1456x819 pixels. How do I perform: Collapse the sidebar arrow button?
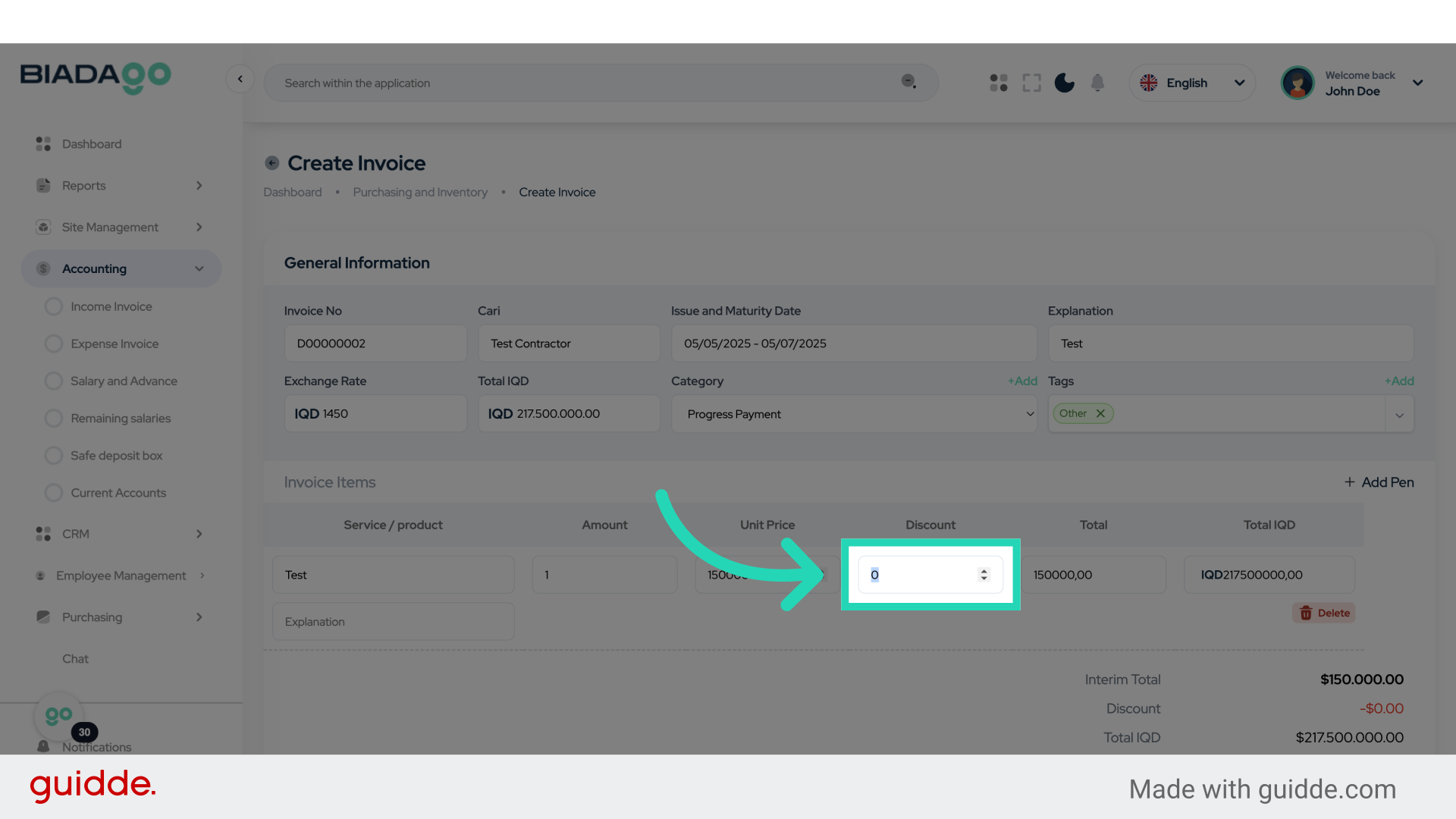(x=240, y=79)
